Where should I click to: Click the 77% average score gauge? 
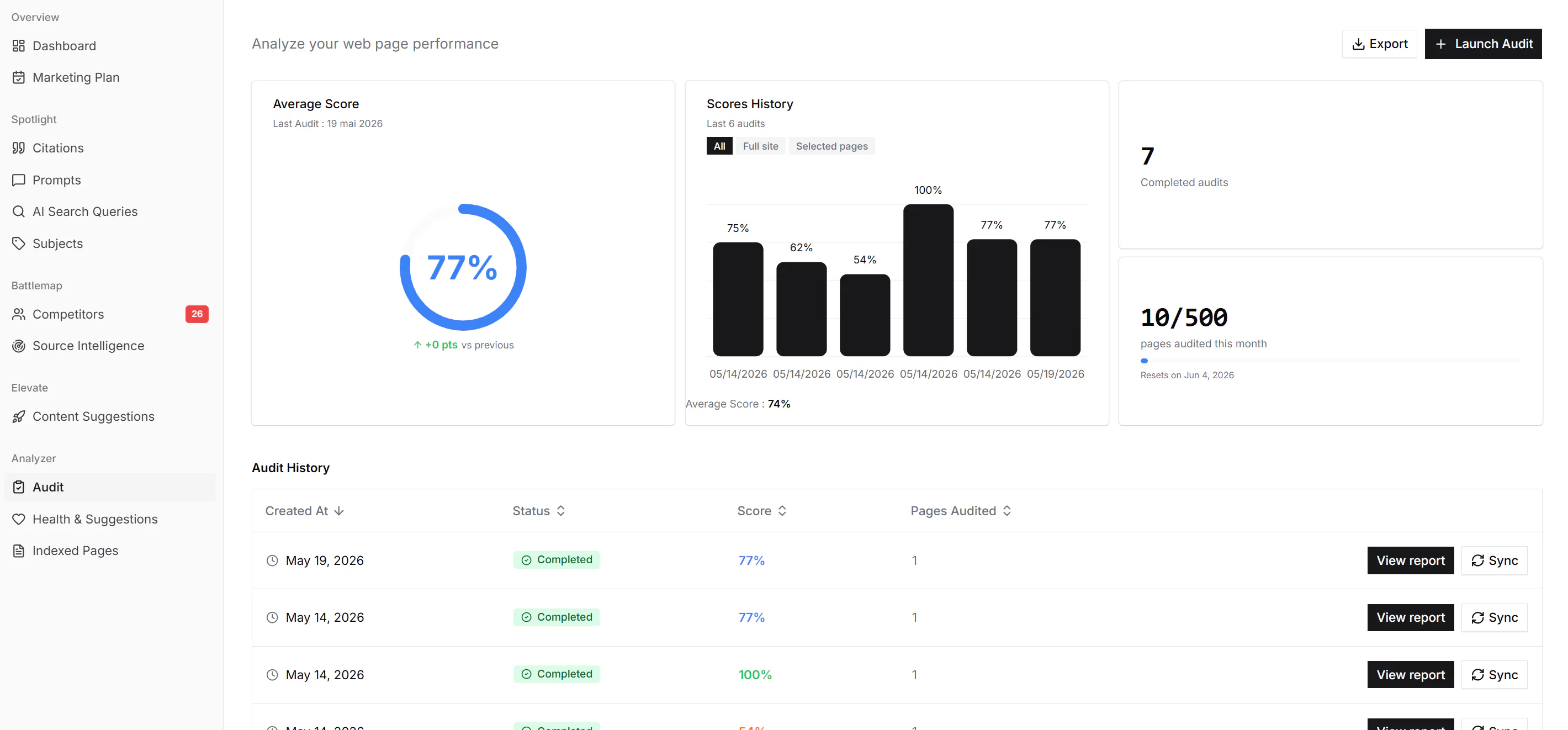coord(463,267)
